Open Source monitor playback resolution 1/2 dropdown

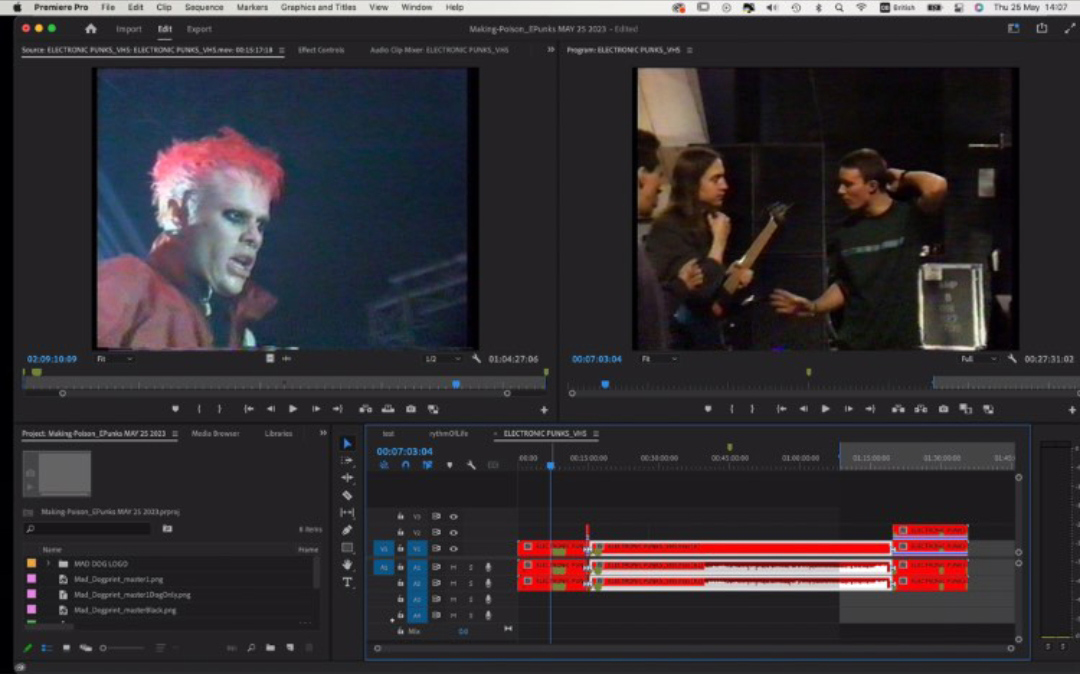(x=443, y=359)
